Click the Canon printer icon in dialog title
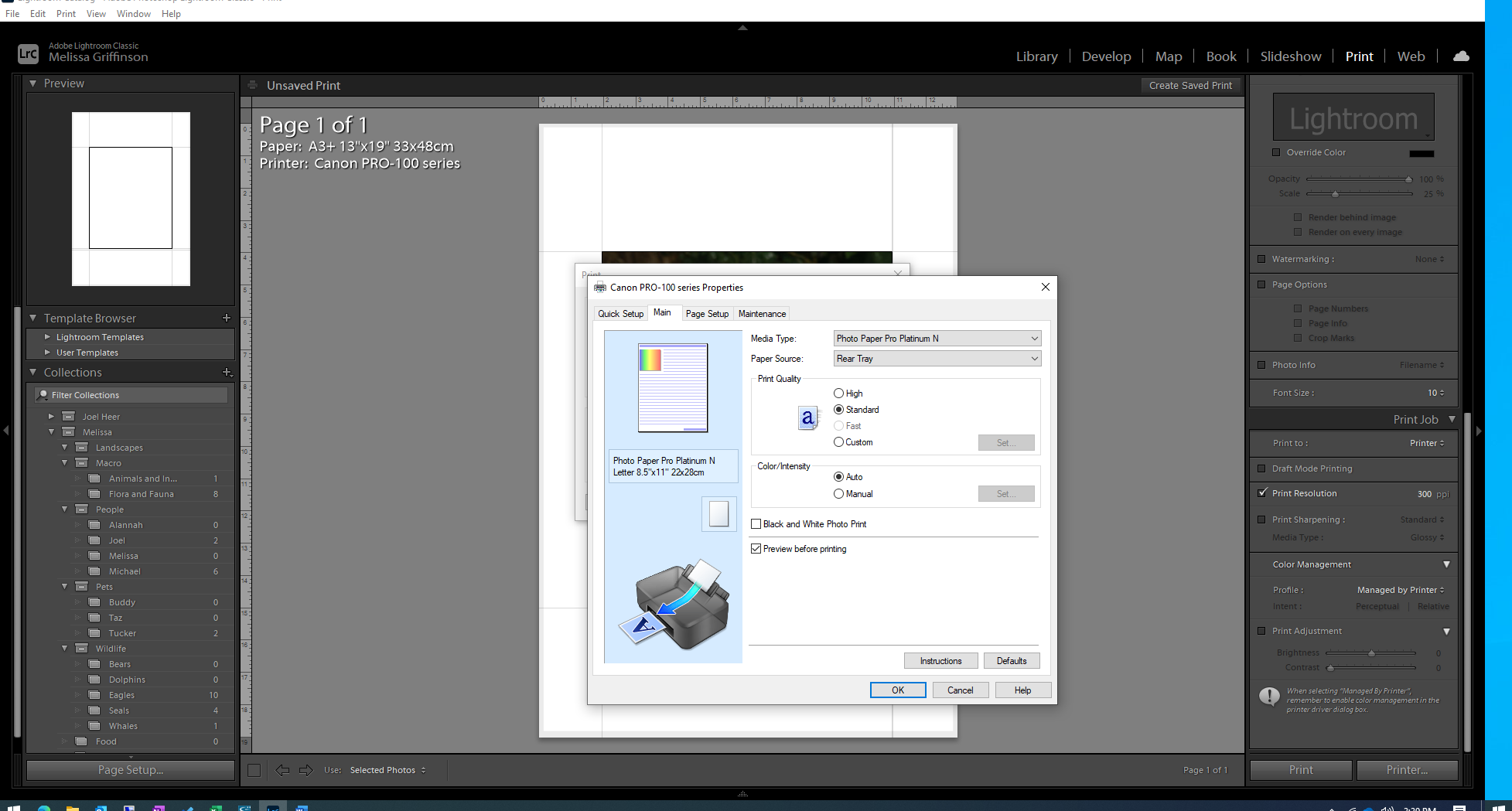The image size is (1512, 811). [600, 288]
